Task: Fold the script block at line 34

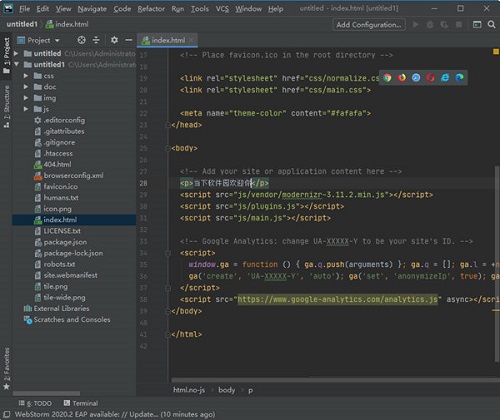Action: pos(168,253)
